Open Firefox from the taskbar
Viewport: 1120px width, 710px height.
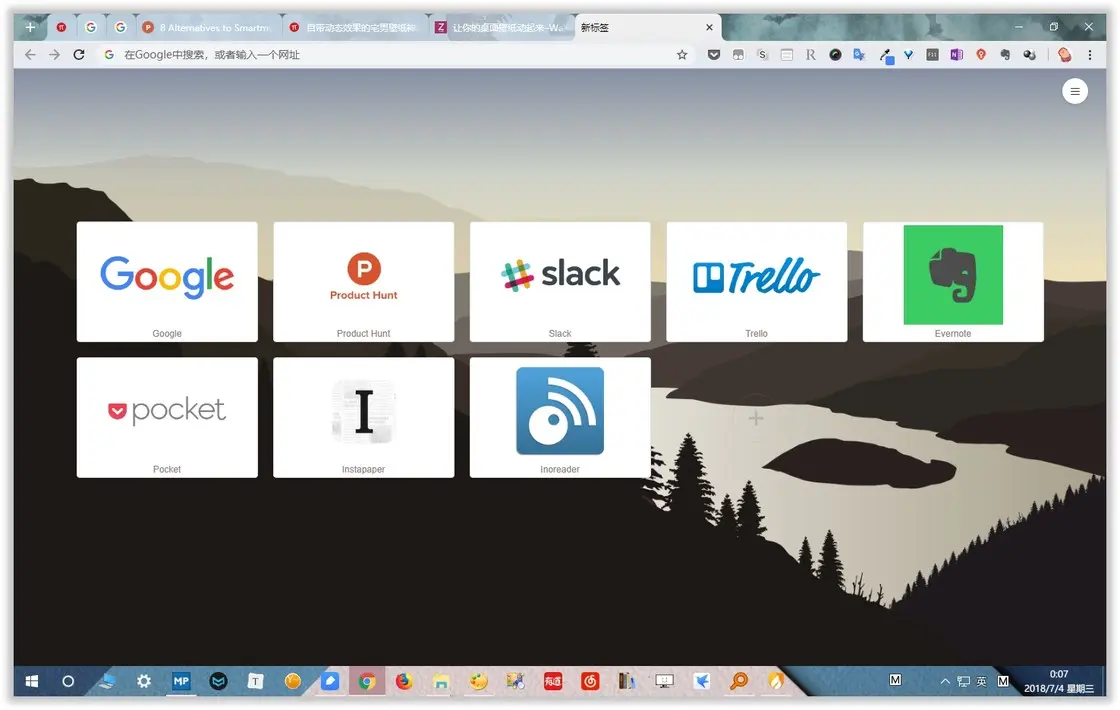[x=404, y=681]
